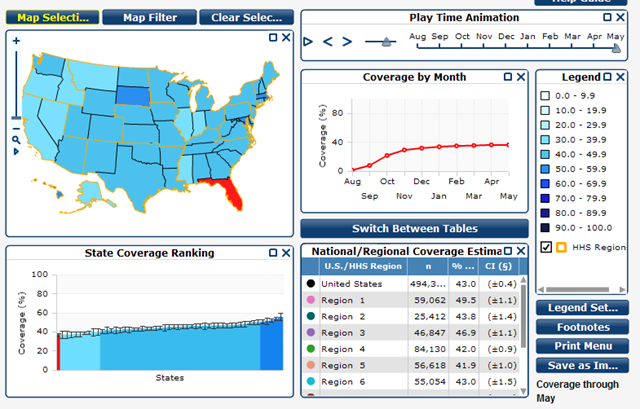This screenshot has width=640, height=409.
Task: Sort by the U.S./HHS Region column header
Action: click(363, 267)
